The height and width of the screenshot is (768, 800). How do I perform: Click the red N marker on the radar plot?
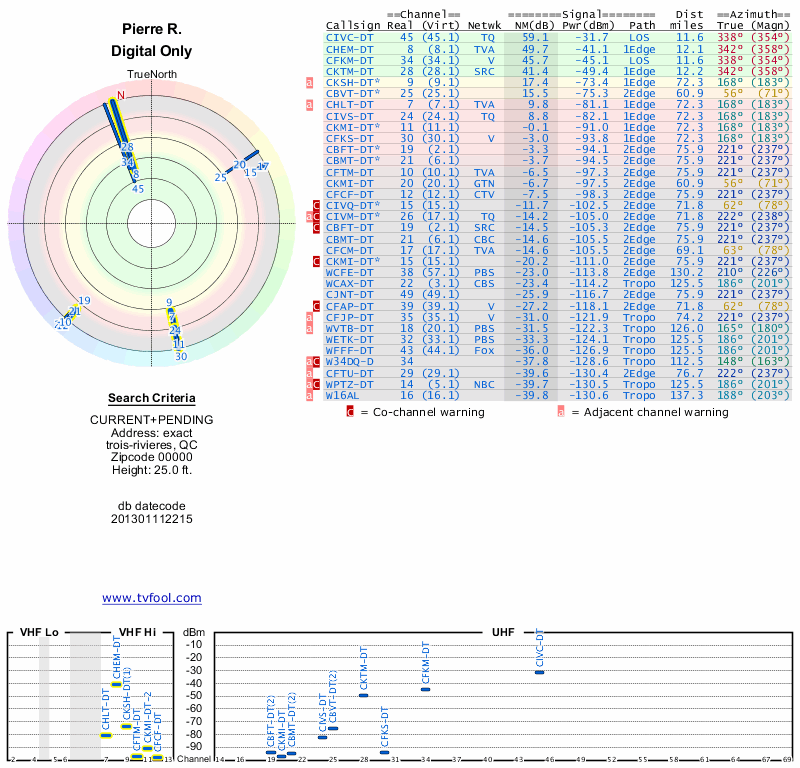[x=121, y=96]
